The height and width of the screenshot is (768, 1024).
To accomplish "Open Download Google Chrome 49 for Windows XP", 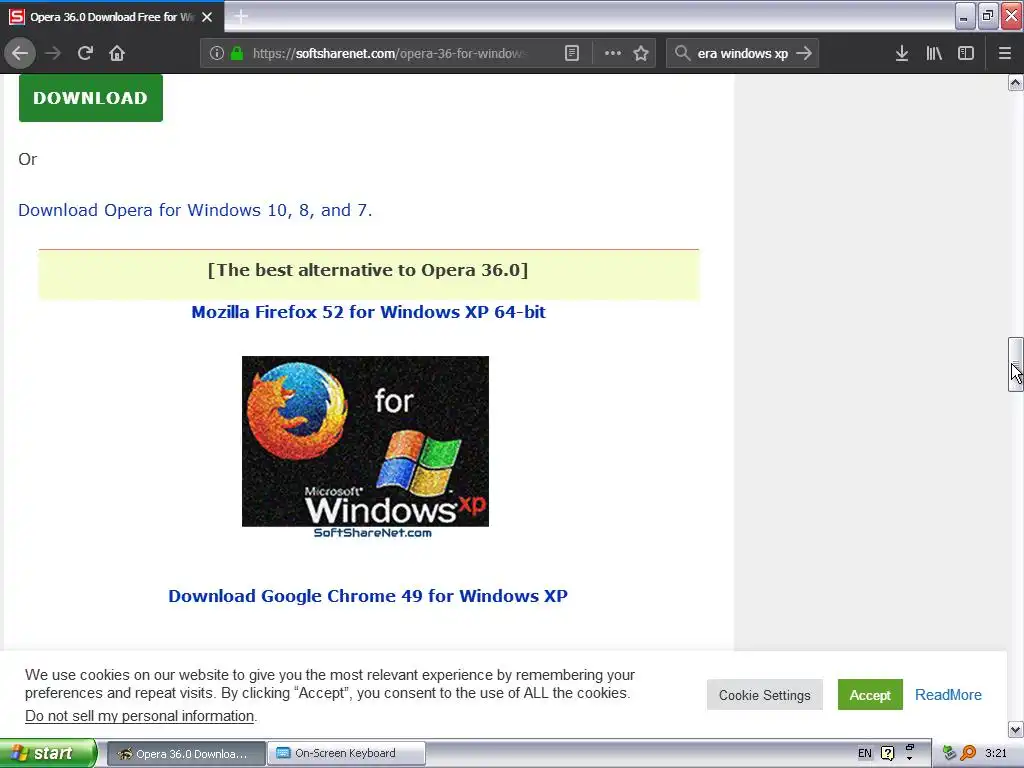I will (368, 596).
